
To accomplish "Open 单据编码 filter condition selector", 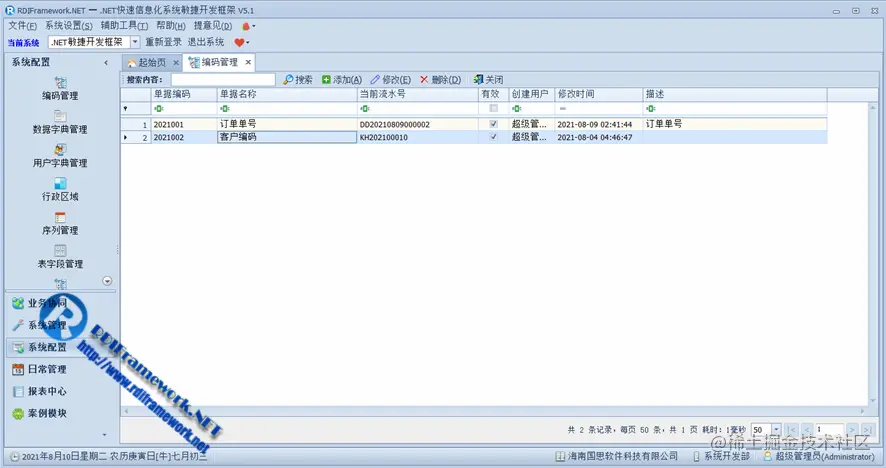I will (159, 109).
